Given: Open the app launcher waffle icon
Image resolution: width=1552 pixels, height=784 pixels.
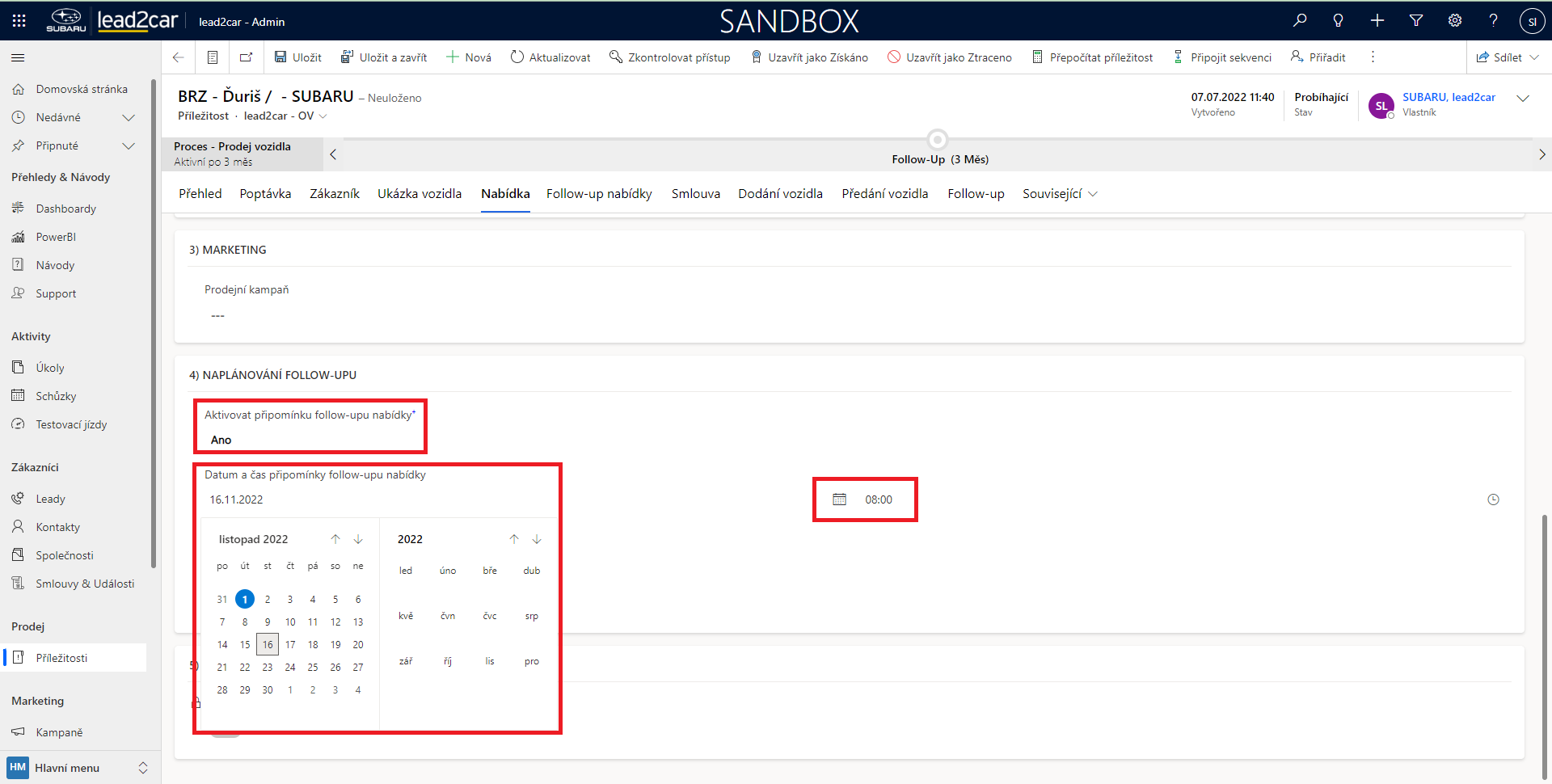Looking at the screenshot, I should (19, 21).
